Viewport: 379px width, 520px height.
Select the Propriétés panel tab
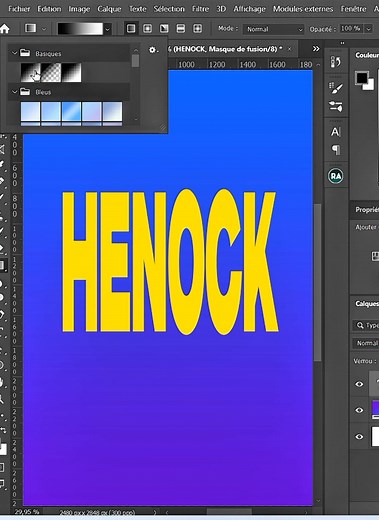[367, 210]
